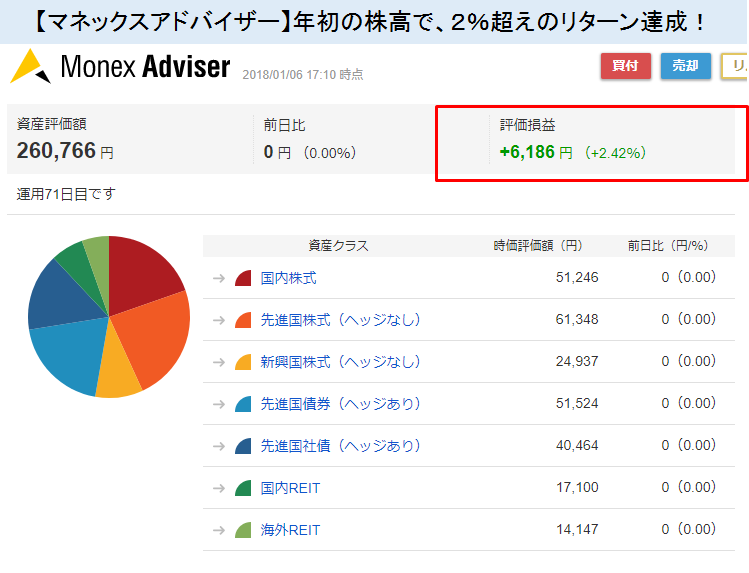Click the yellow-orange pie chart slice
Image resolution: width=749 pixels, height=573 pixels.
pos(117,370)
